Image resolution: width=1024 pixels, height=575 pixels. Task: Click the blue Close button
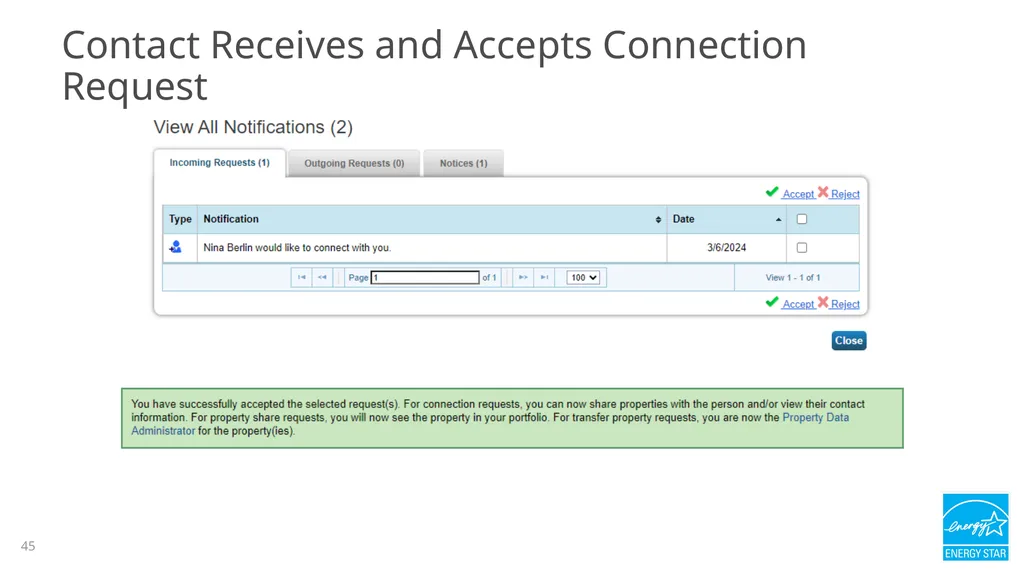click(849, 340)
